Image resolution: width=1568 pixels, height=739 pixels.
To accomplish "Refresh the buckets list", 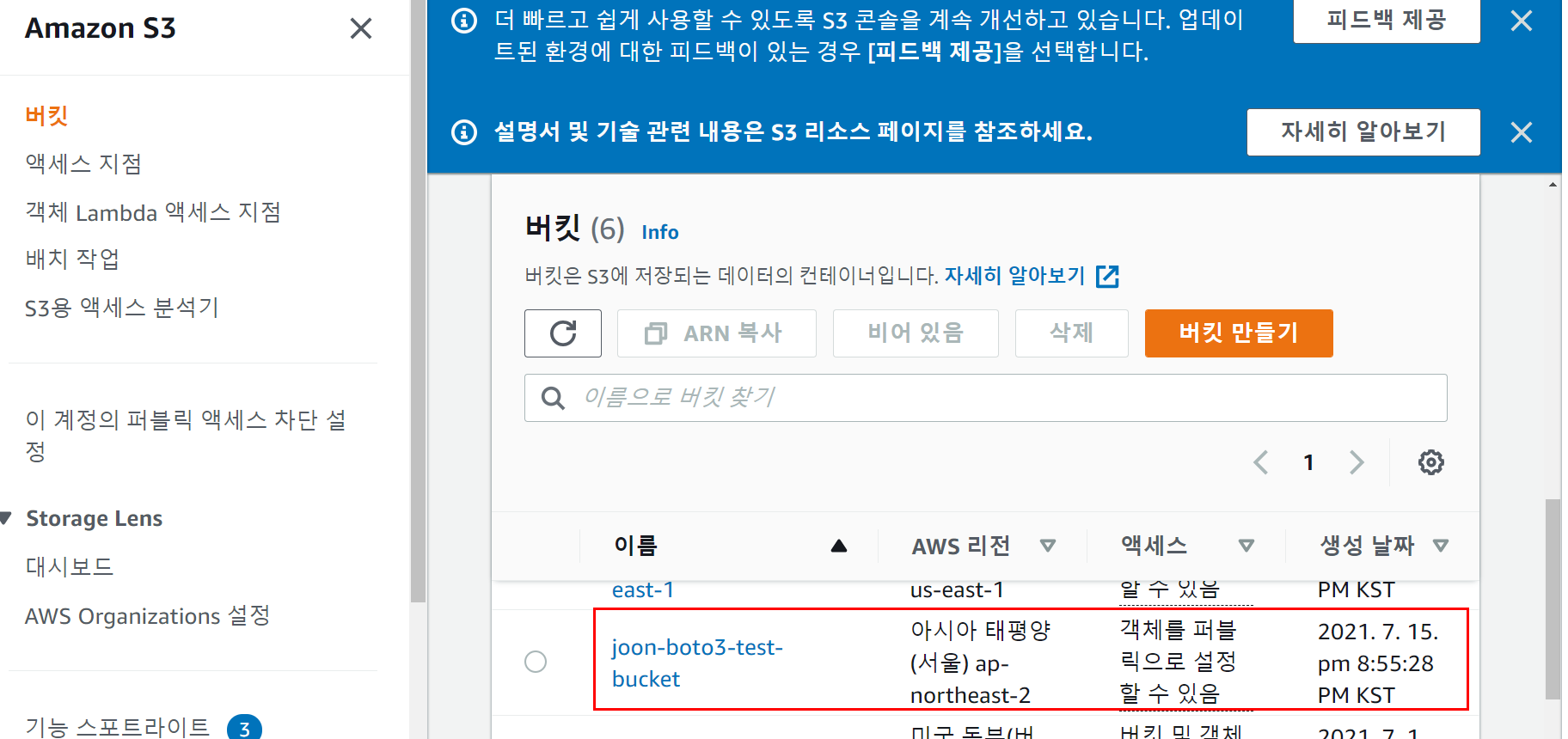I will tap(563, 333).
